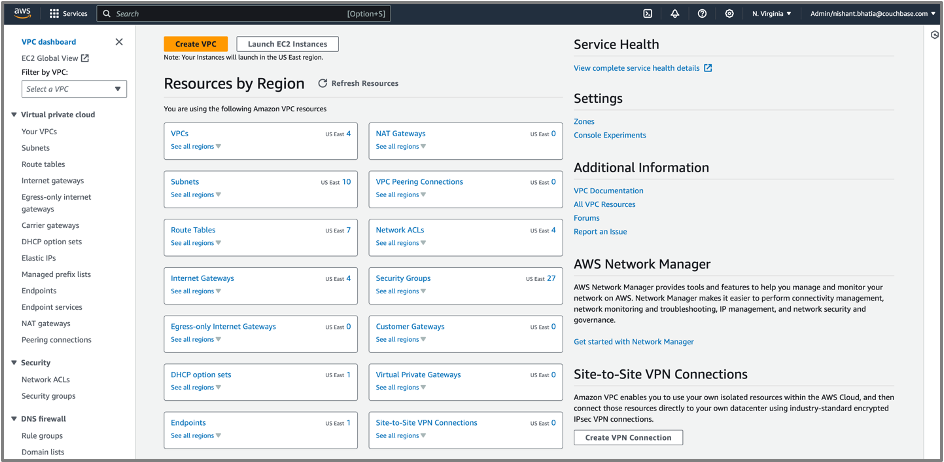Open the N. Virginia region dropdown
The width and height of the screenshot is (944, 462).
point(772,13)
